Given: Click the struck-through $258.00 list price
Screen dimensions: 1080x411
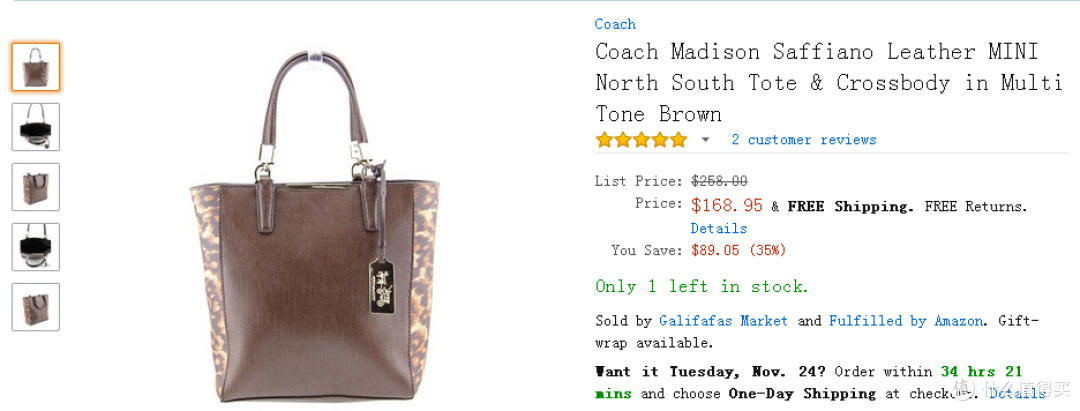Looking at the screenshot, I should (x=719, y=181).
